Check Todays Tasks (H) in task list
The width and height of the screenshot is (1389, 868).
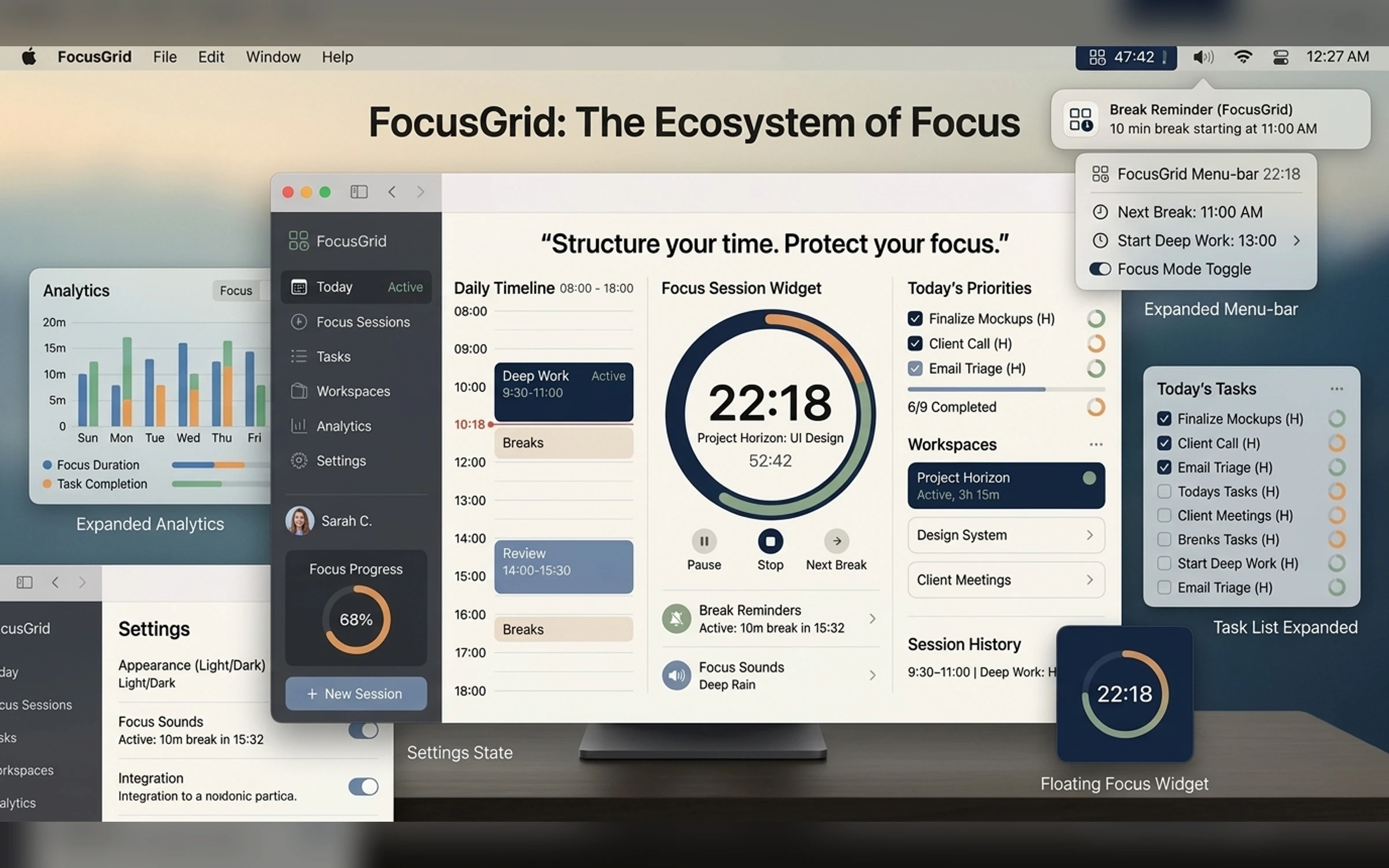click(x=1164, y=491)
